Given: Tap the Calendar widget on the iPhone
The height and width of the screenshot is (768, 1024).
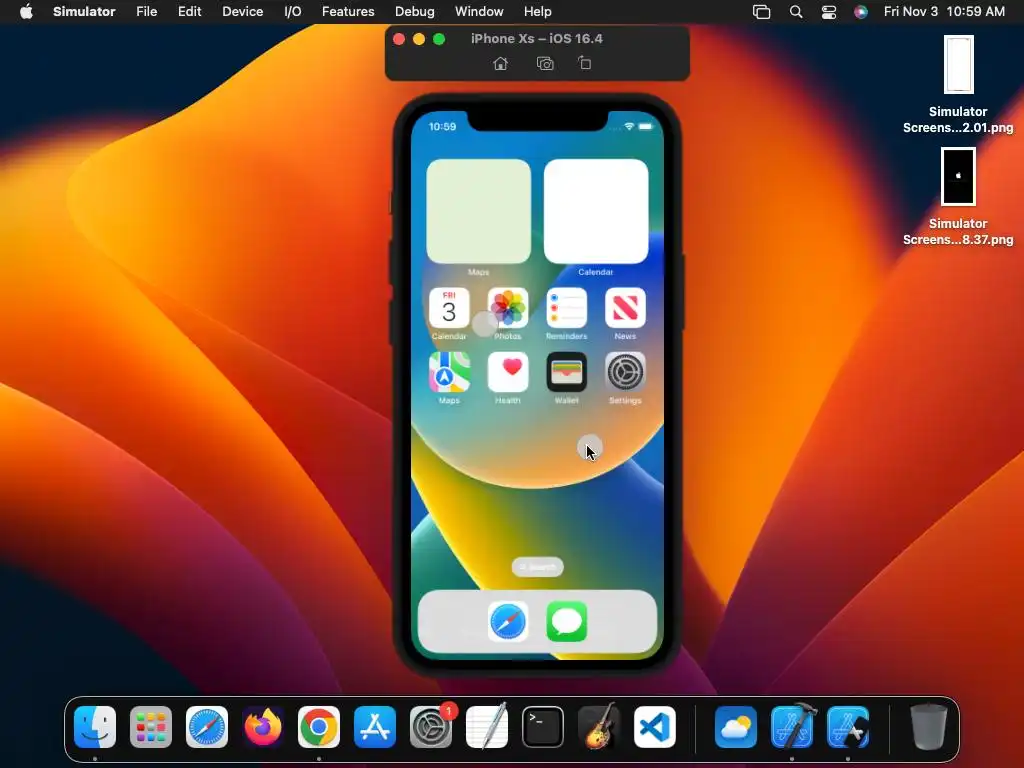Looking at the screenshot, I should tap(596, 211).
